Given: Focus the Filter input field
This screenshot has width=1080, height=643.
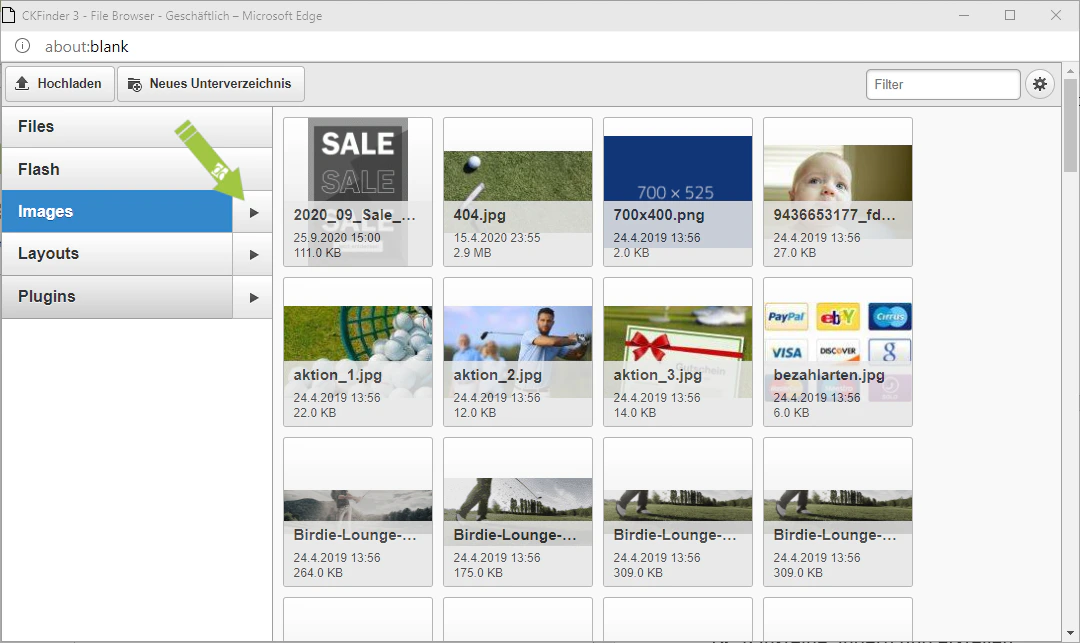Looking at the screenshot, I should [943, 84].
